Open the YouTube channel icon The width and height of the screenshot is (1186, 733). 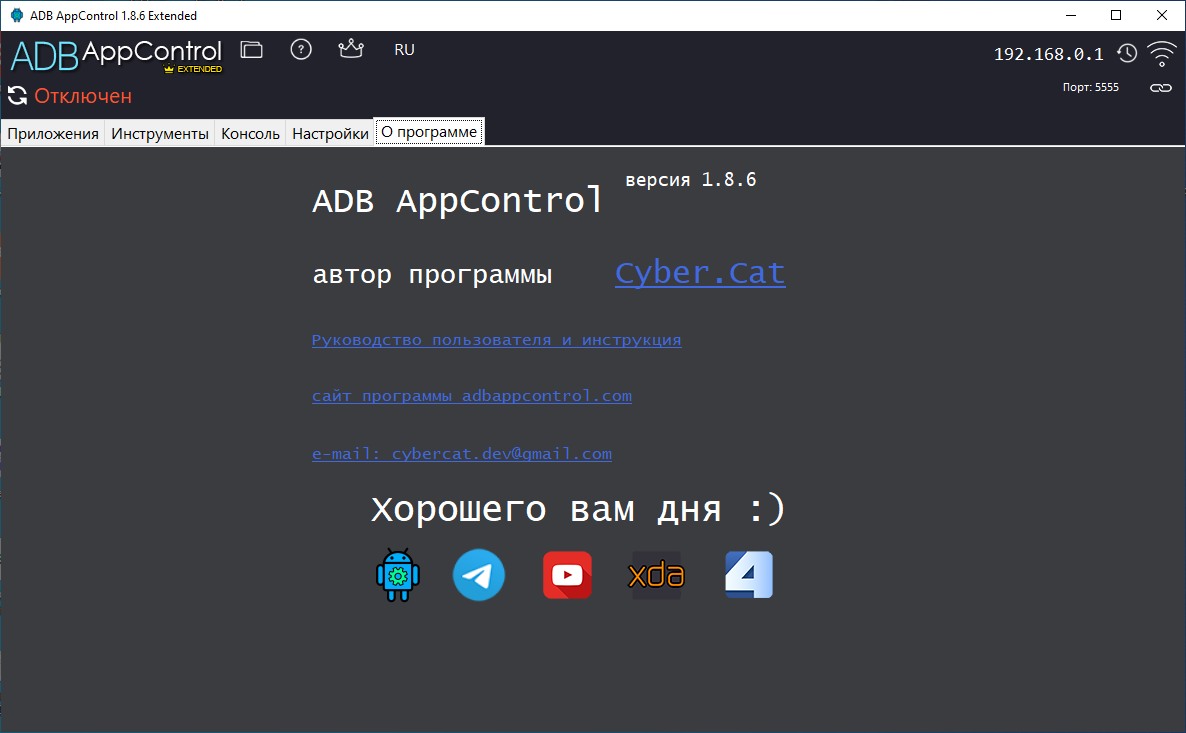[567, 575]
